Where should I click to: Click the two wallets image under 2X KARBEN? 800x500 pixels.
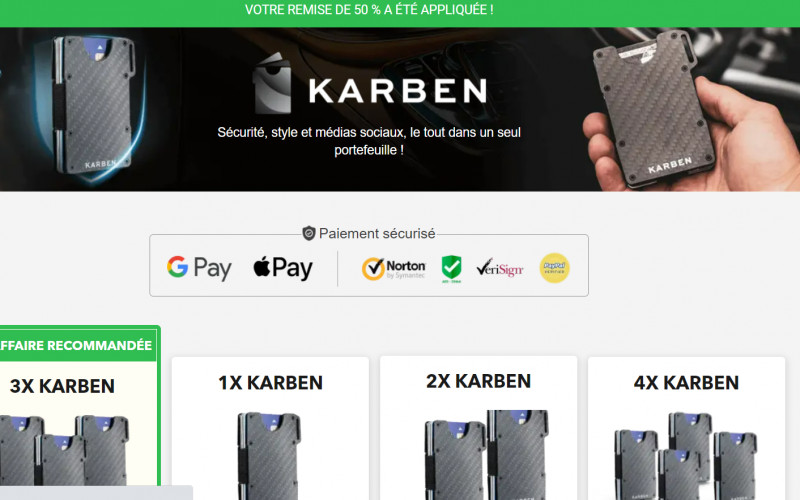(x=486, y=454)
